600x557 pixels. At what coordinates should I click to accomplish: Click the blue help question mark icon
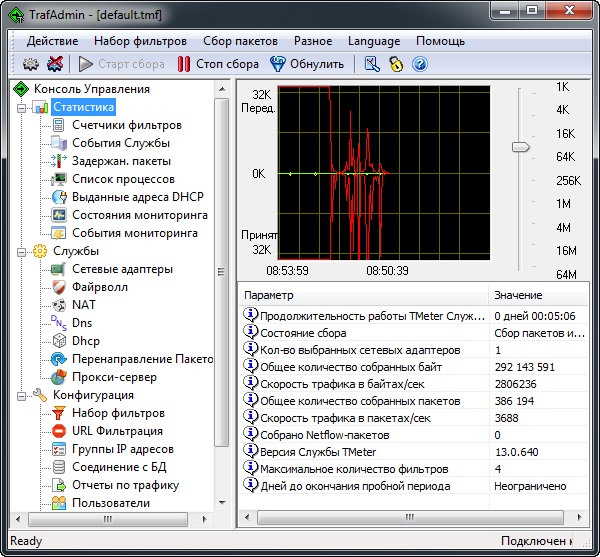[x=420, y=64]
